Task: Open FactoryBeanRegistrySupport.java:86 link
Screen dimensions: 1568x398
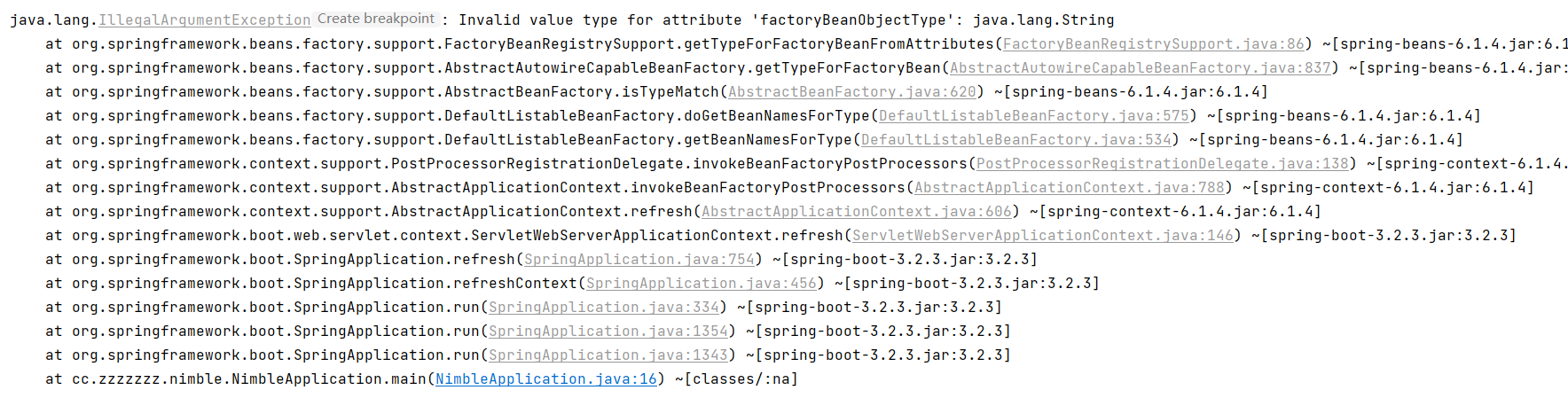Action: [1153, 43]
